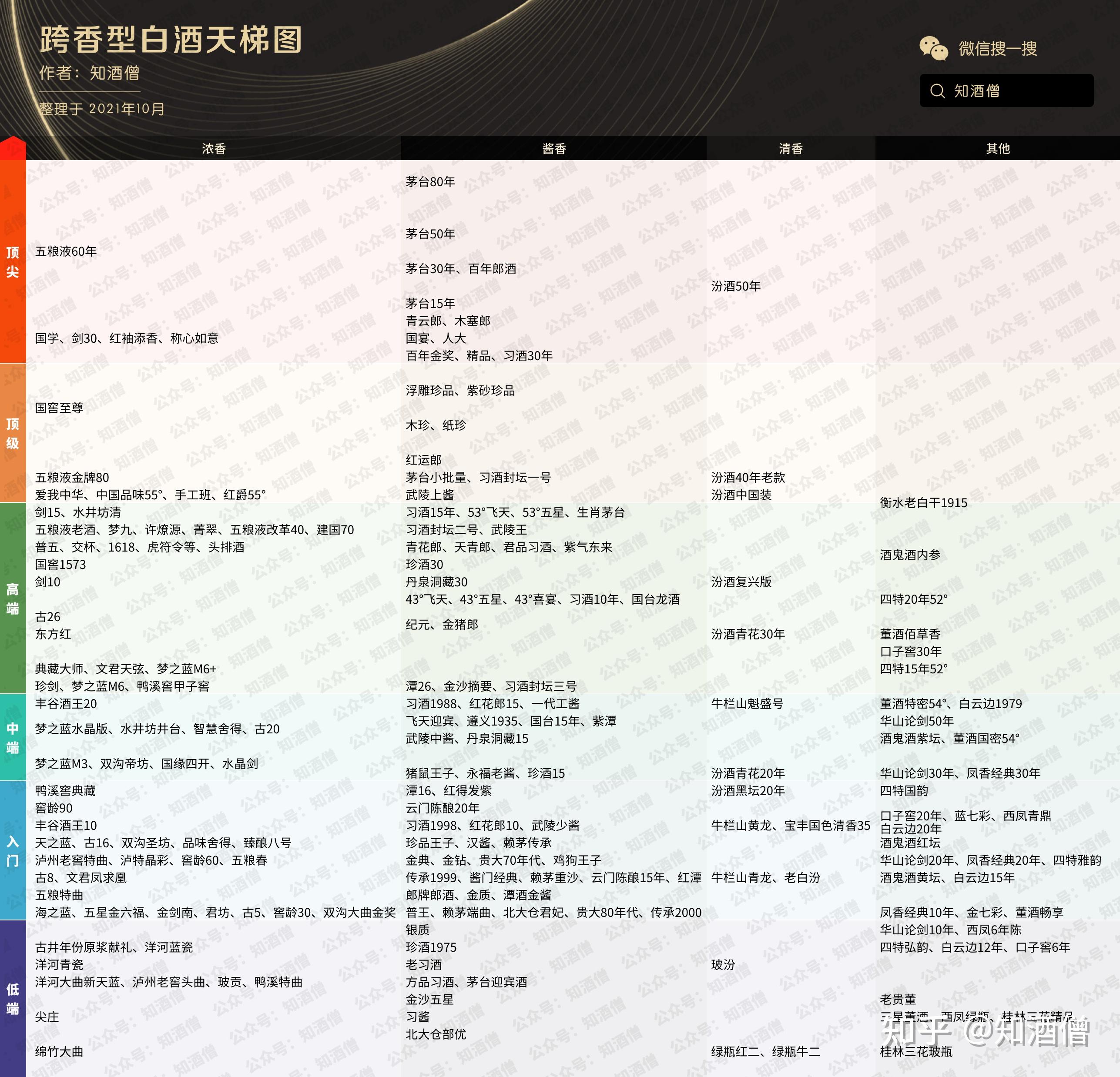Click the 衡水老白干1915 entry
1120x1077 pixels.
[x=923, y=503]
